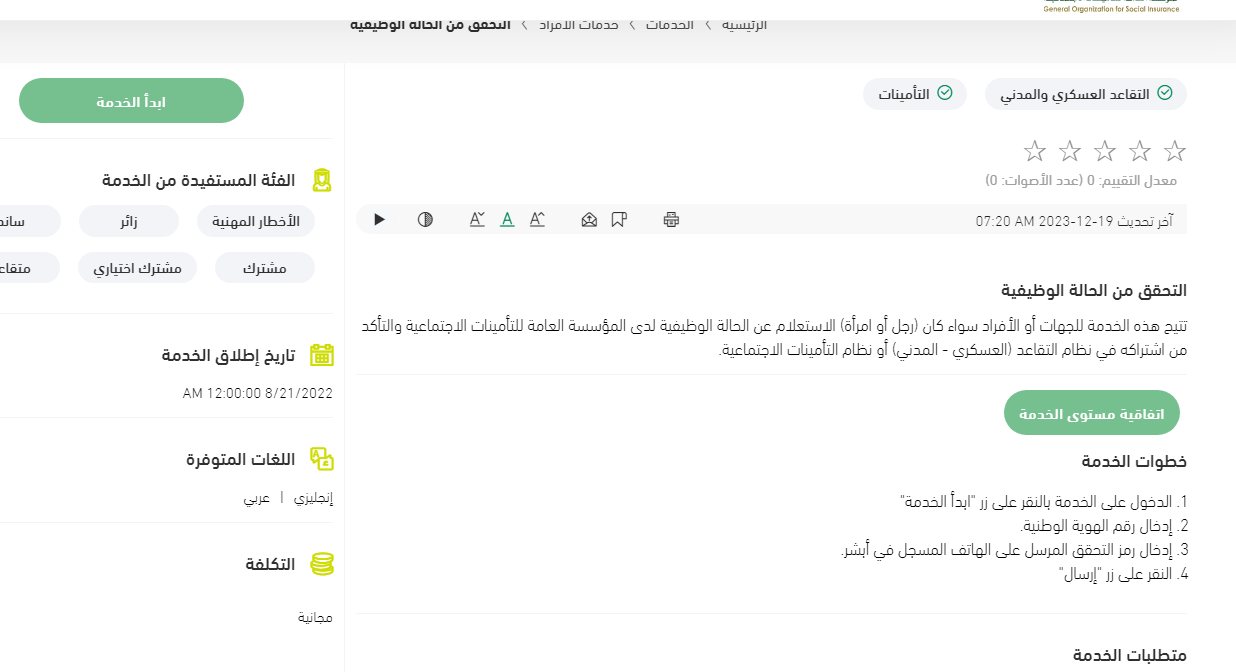The height and width of the screenshot is (672, 1236).
Task: Select the التقاعد العسكري والمدني tag
Action: coord(1086,94)
